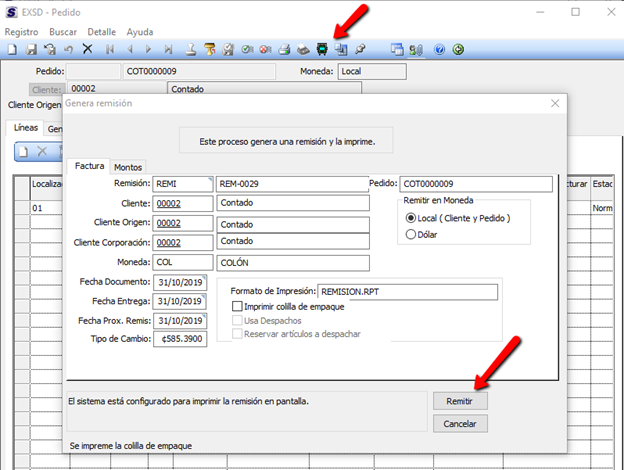Click the remission number field REM-0029

[292, 184]
